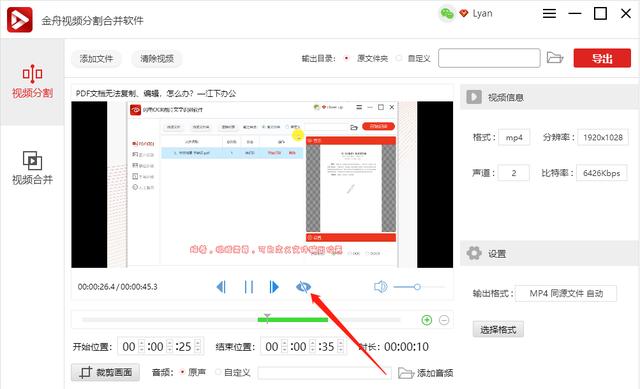
Task: Increase end position hours stepper
Action: point(284,343)
